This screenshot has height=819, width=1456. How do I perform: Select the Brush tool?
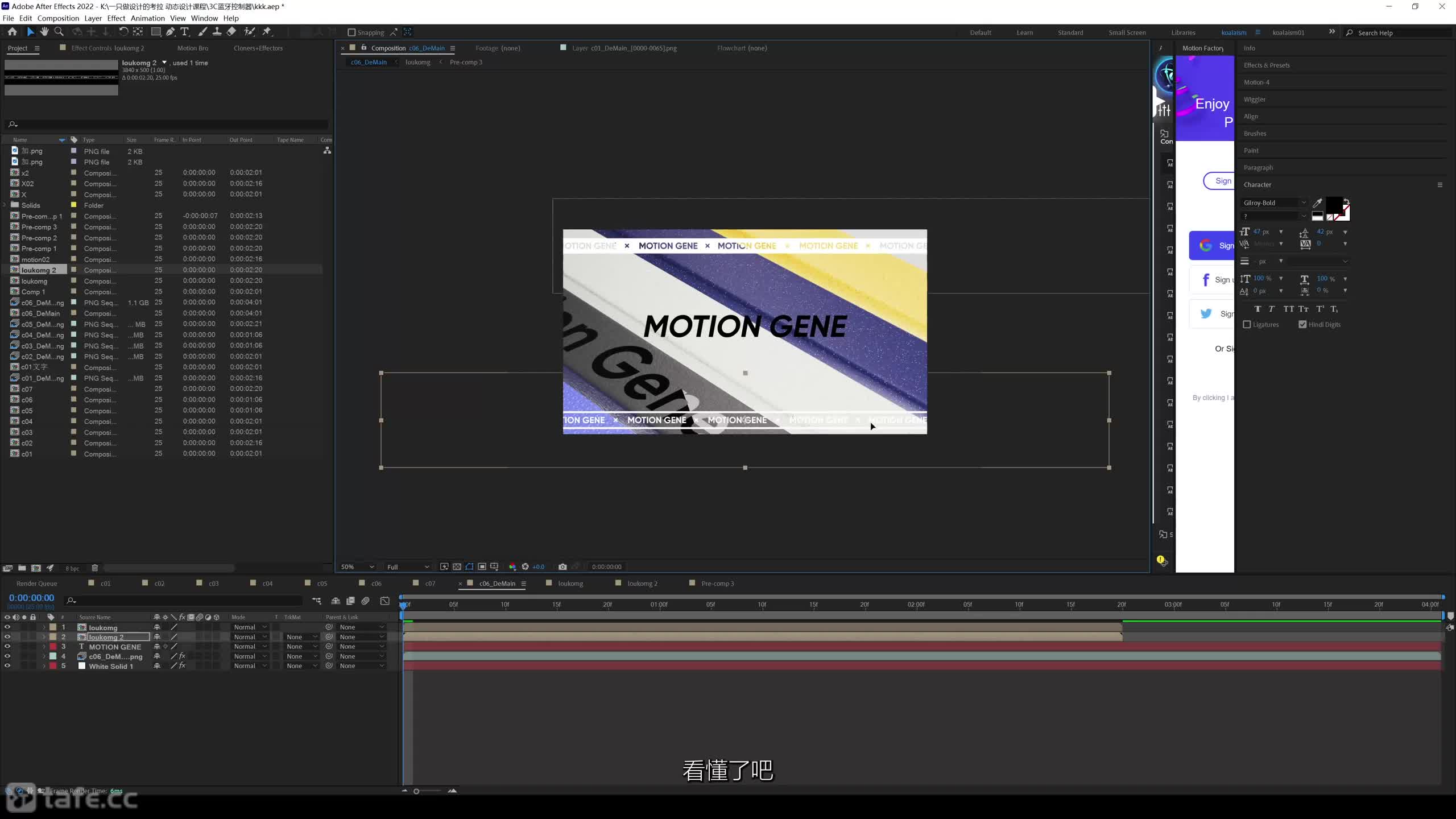pos(202,32)
